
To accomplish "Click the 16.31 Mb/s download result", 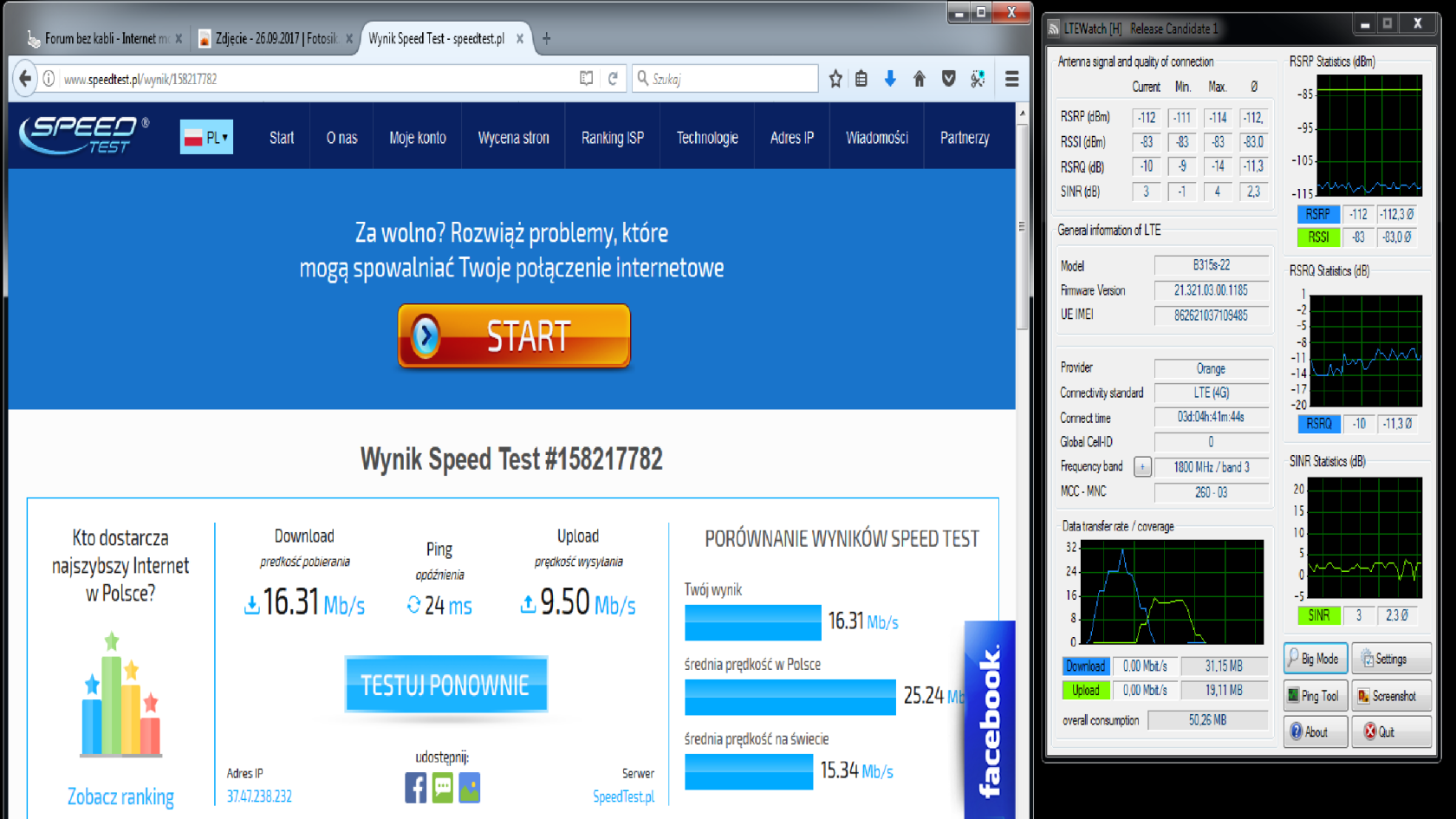I will [x=304, y=602].
